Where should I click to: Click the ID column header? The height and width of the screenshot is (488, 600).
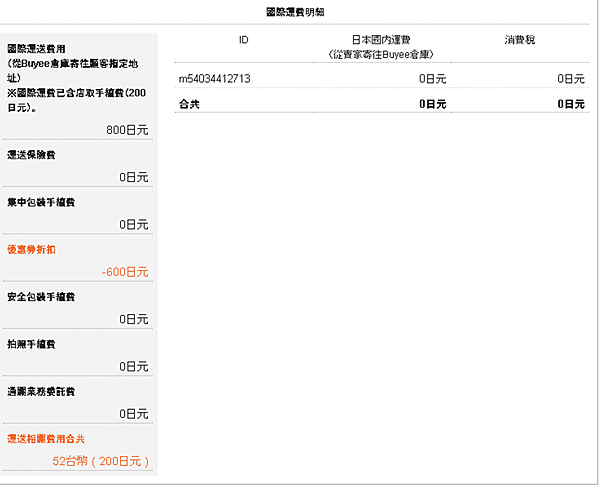[244, 39]
